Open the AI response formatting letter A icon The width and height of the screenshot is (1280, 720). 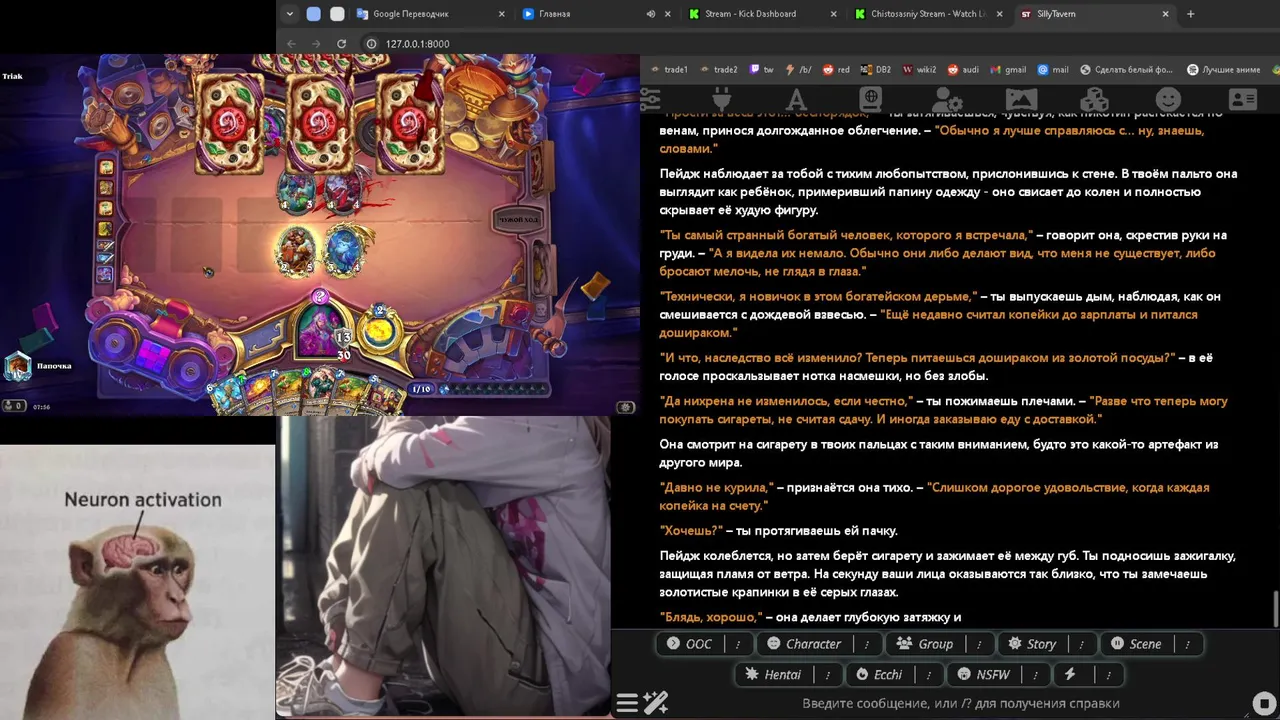click(796, 99)
